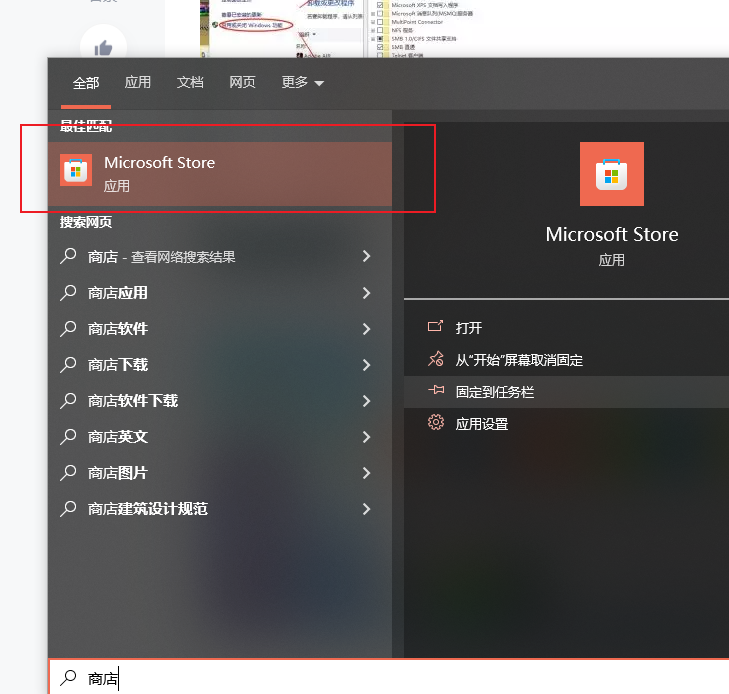The image size is (729, 694).
Task: Open Microsoft Store best match result
Action: point(220,174)
